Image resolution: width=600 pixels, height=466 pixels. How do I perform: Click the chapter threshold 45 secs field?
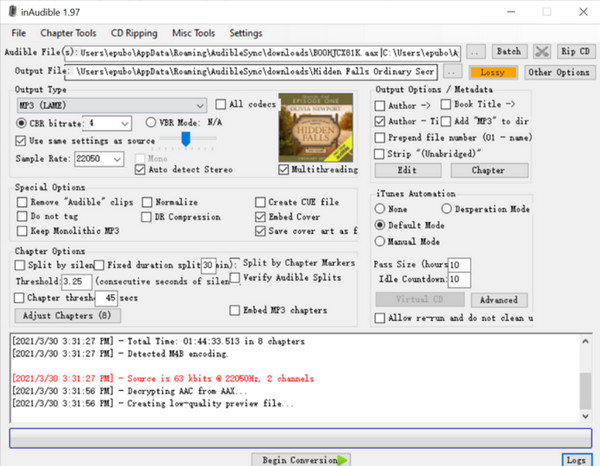click(106, 298)
